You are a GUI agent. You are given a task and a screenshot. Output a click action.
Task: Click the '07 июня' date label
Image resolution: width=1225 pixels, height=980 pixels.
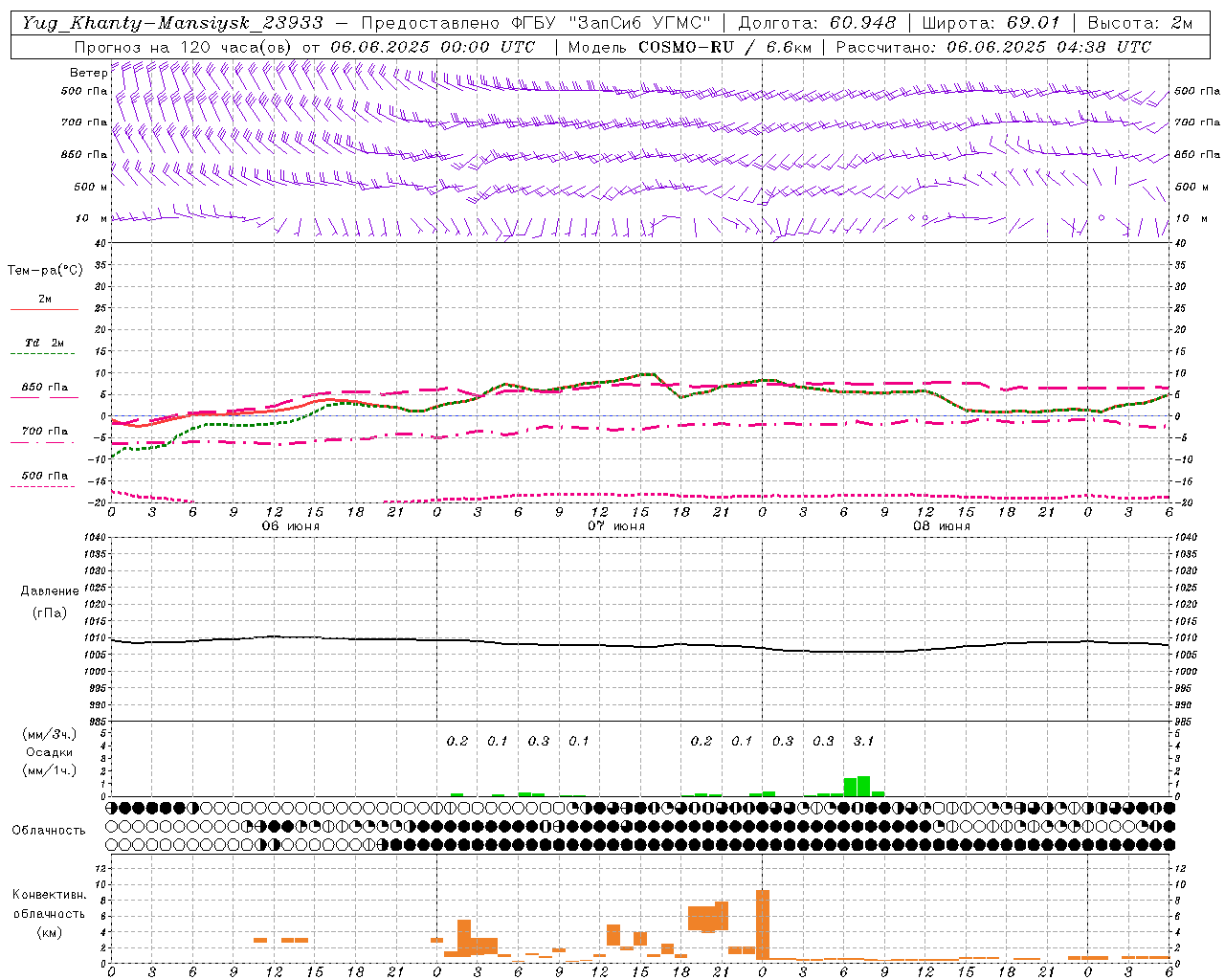(x=615, y=526)
